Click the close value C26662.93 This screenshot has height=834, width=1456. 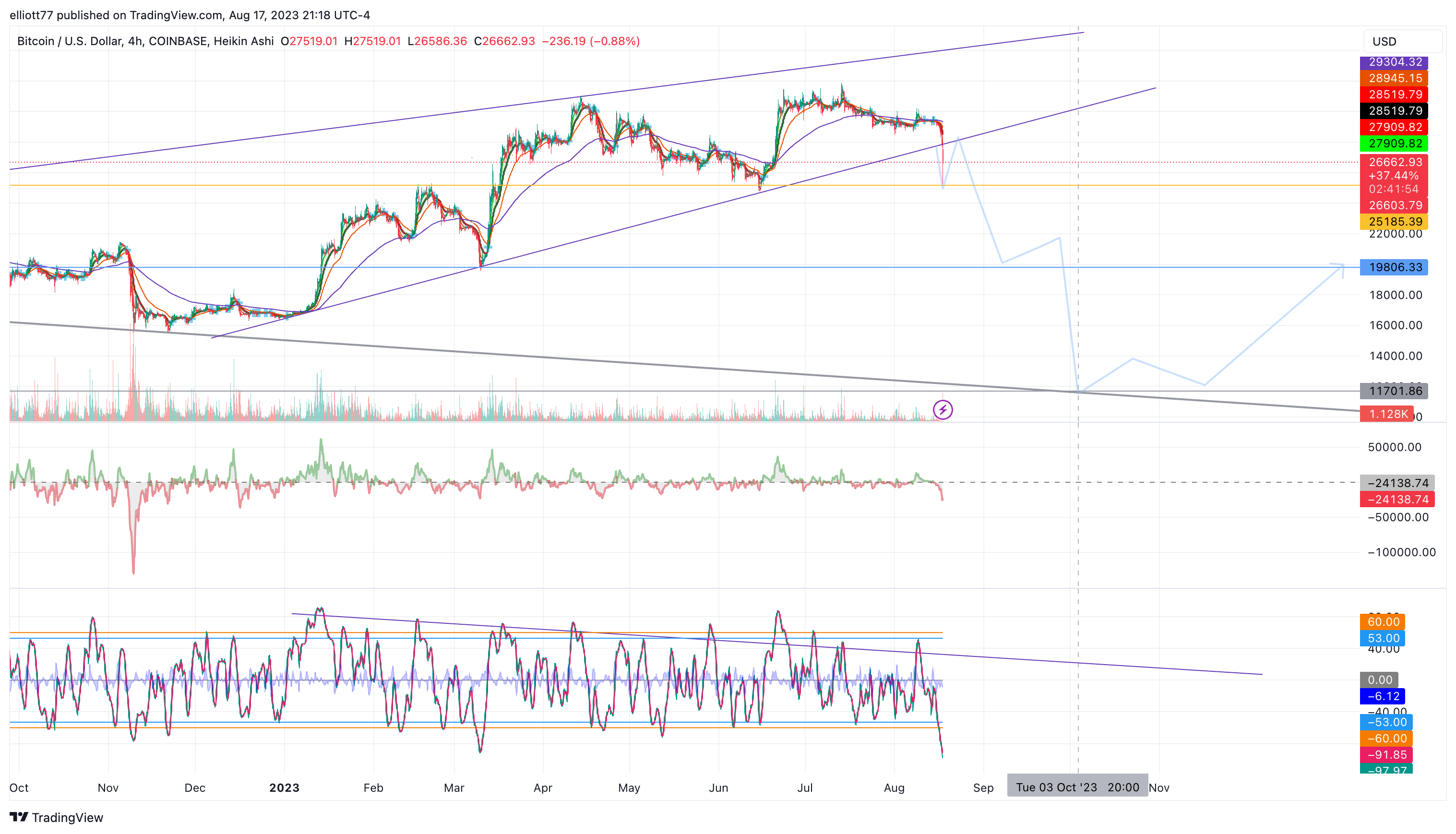coord(504,41)
